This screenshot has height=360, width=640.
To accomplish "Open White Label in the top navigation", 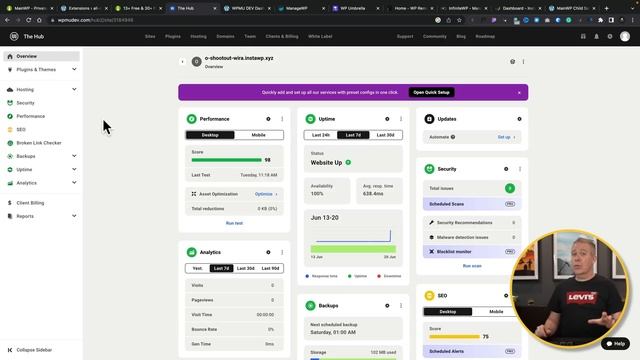I will [x=320, y=36].
